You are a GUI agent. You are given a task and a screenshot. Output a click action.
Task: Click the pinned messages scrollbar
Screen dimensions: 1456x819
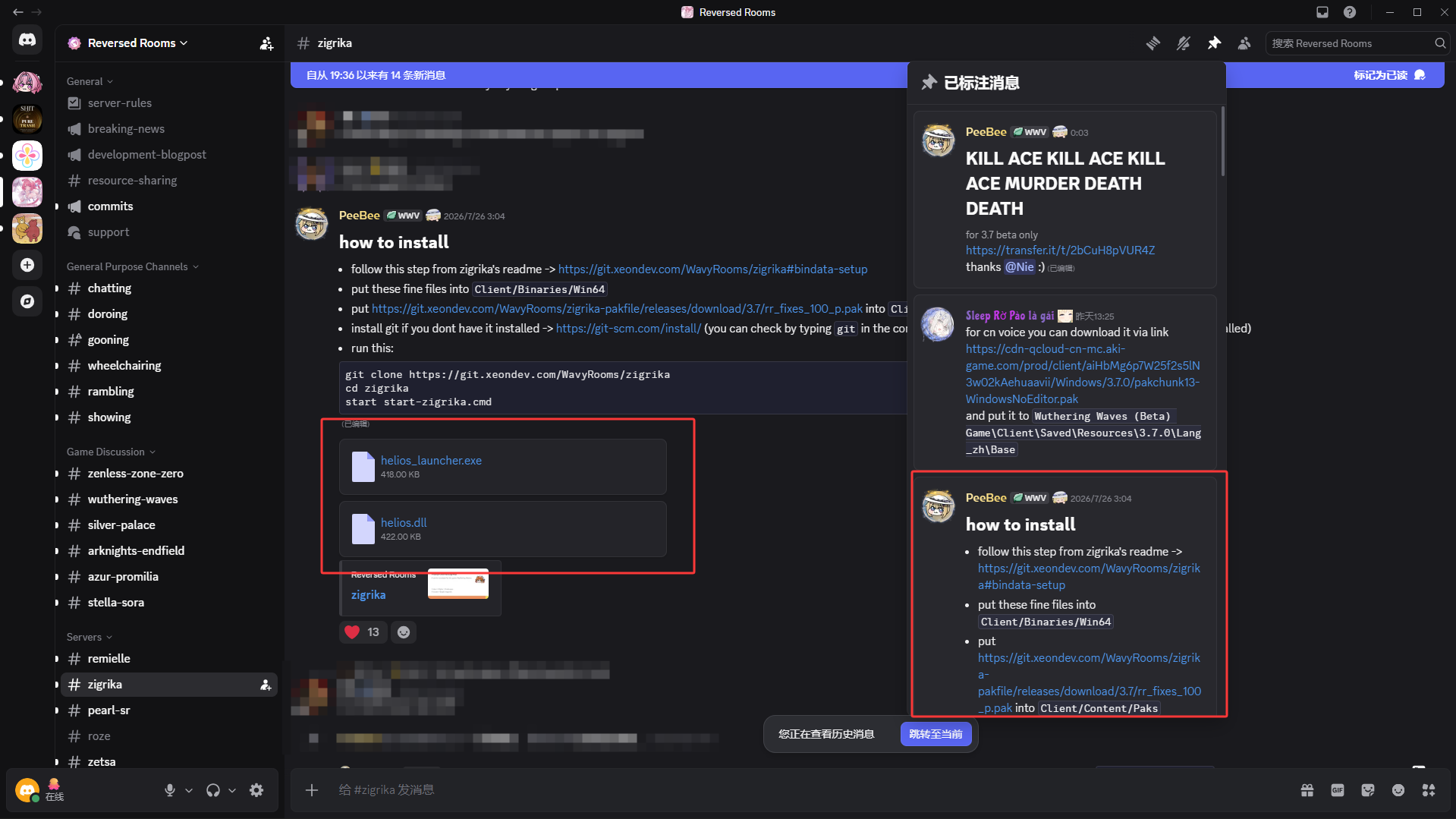[1222, 142]
